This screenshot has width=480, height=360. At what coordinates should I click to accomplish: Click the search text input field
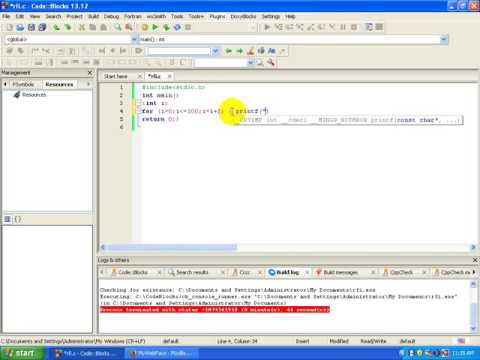(179, 51)
